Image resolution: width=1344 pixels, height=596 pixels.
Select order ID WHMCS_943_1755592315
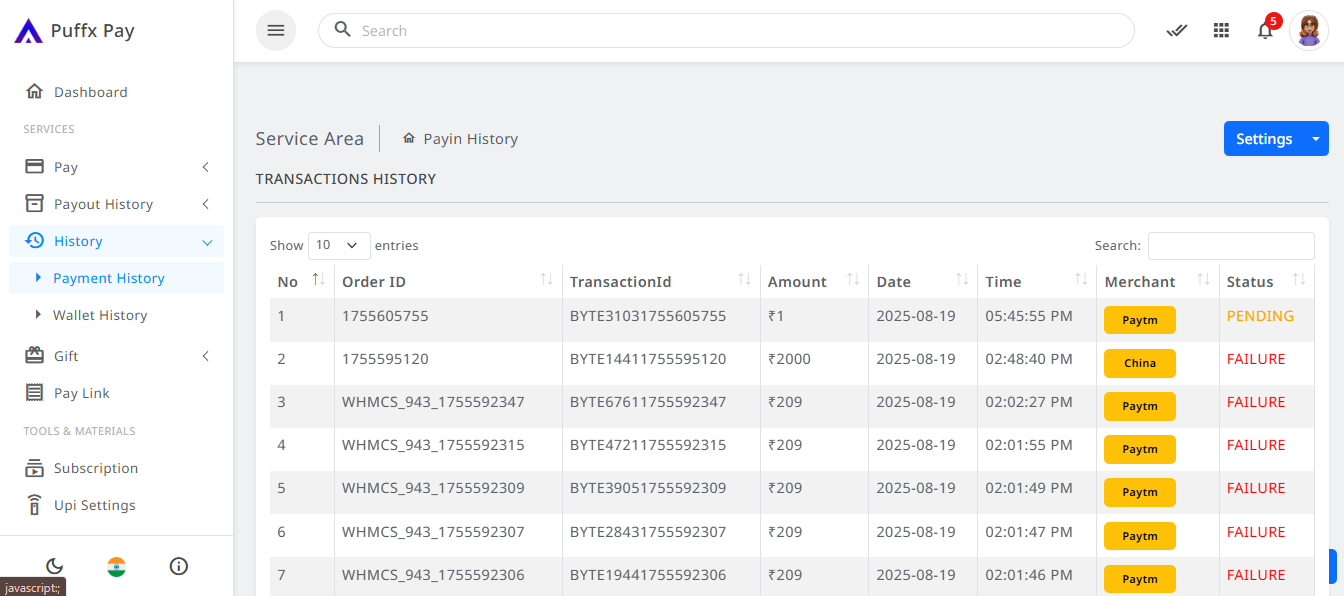click(433, 445)
